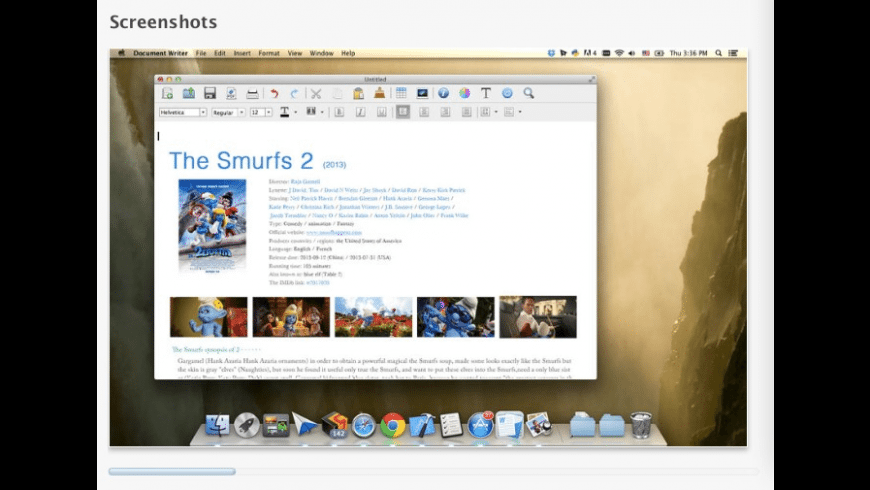Open the Insert menu
This screenshot has height=490, width=870.
coord(242,53)
